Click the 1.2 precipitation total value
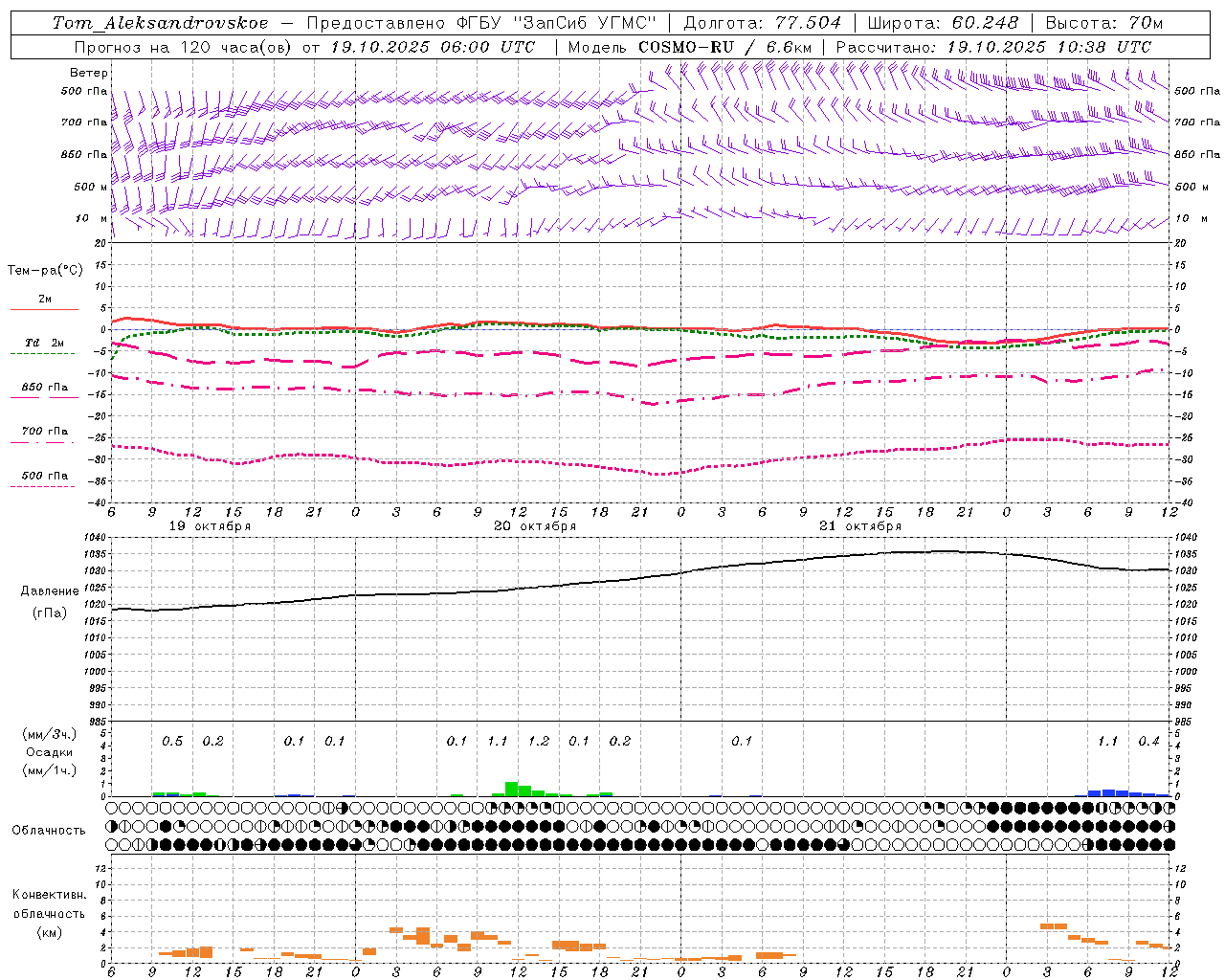This screenshot has height=980, width=1225. [x=539, y=742]
